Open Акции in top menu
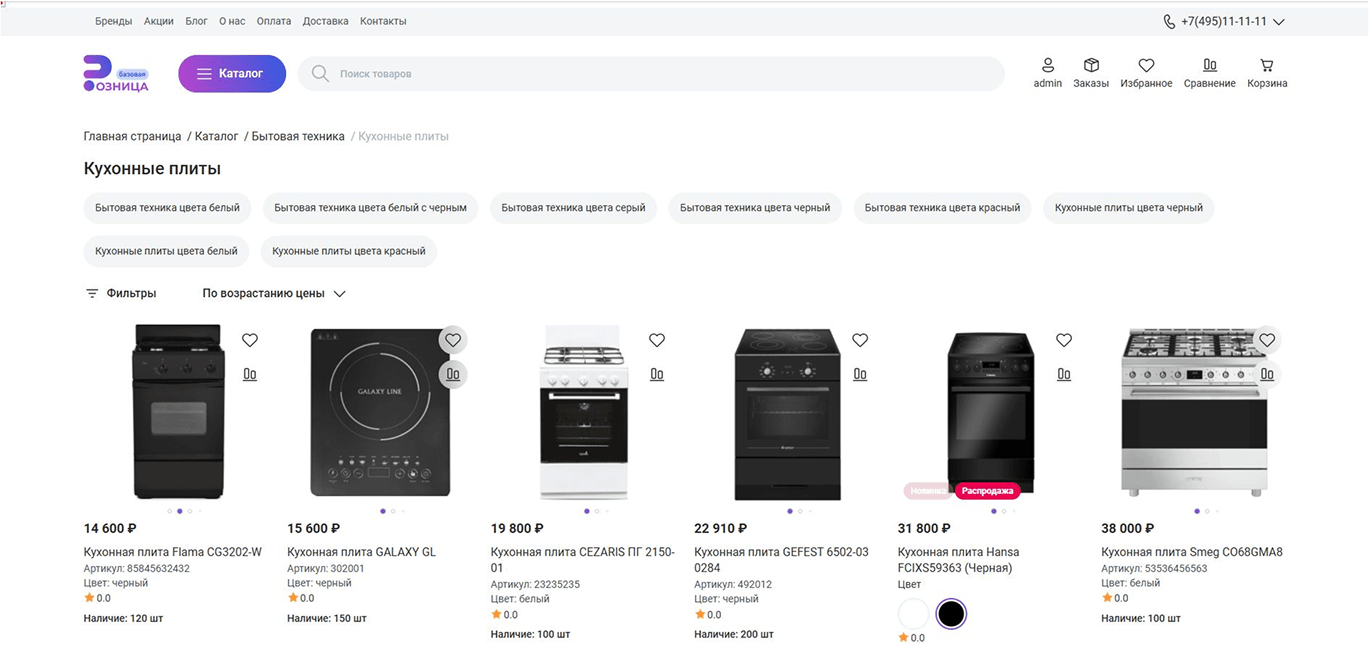The image size is (1369, 645). point(158,21)
